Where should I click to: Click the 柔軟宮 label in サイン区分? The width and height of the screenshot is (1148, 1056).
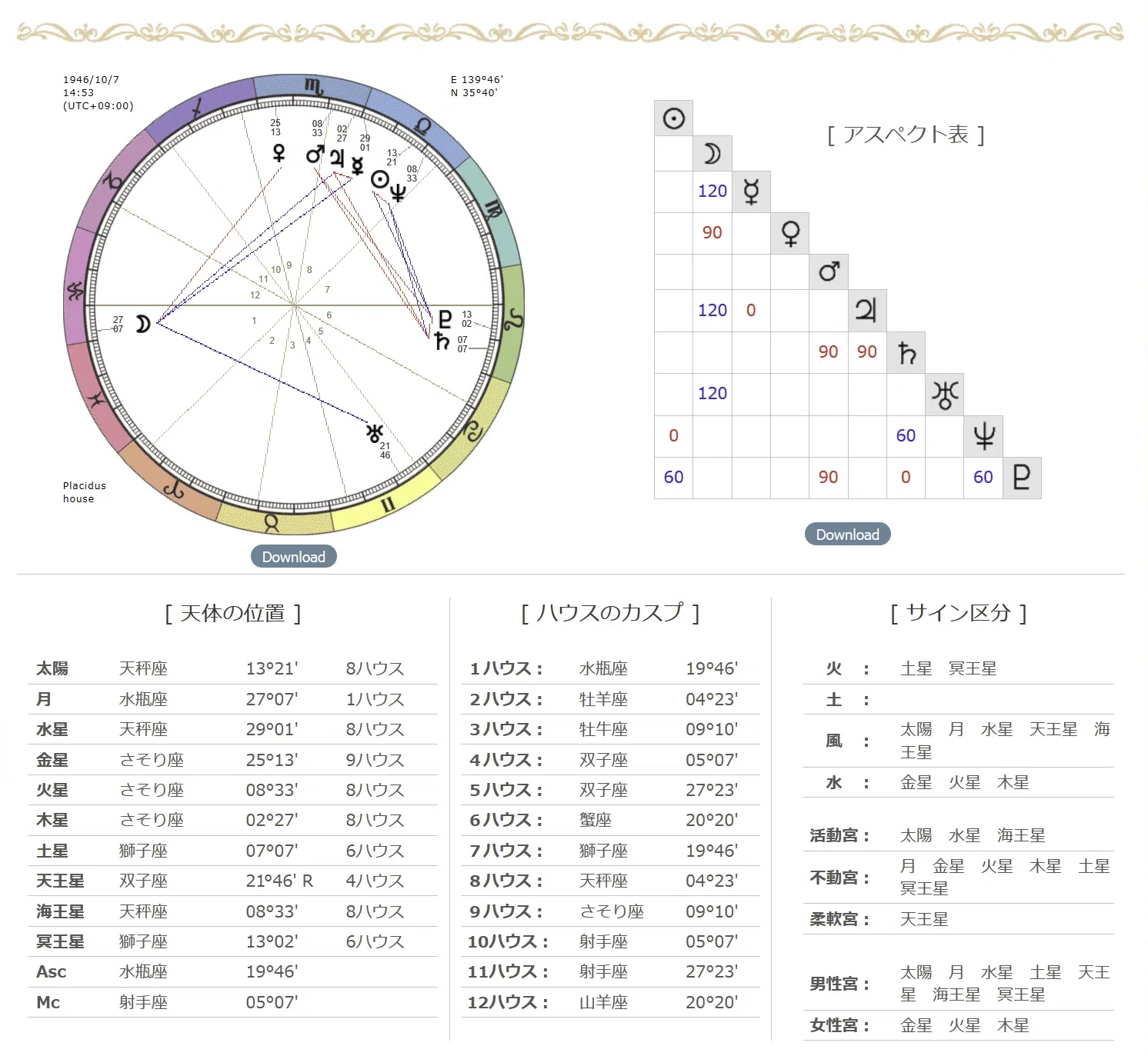click(x=839, y=919)
